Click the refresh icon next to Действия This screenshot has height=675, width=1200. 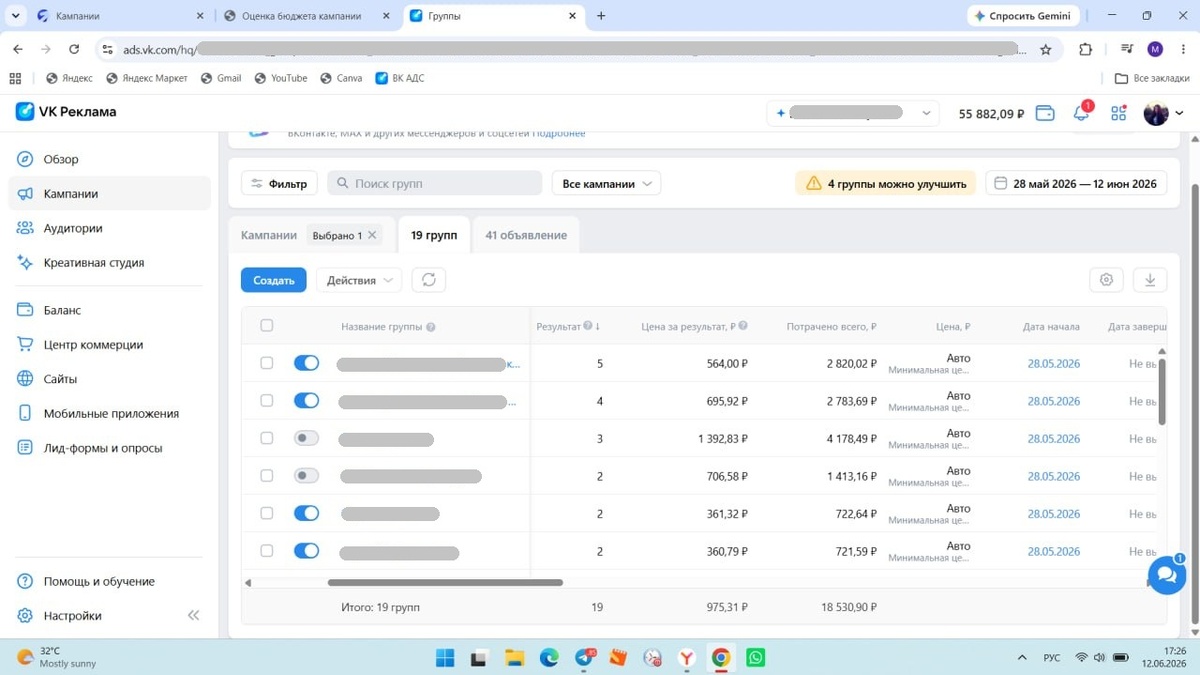point(428,280)
